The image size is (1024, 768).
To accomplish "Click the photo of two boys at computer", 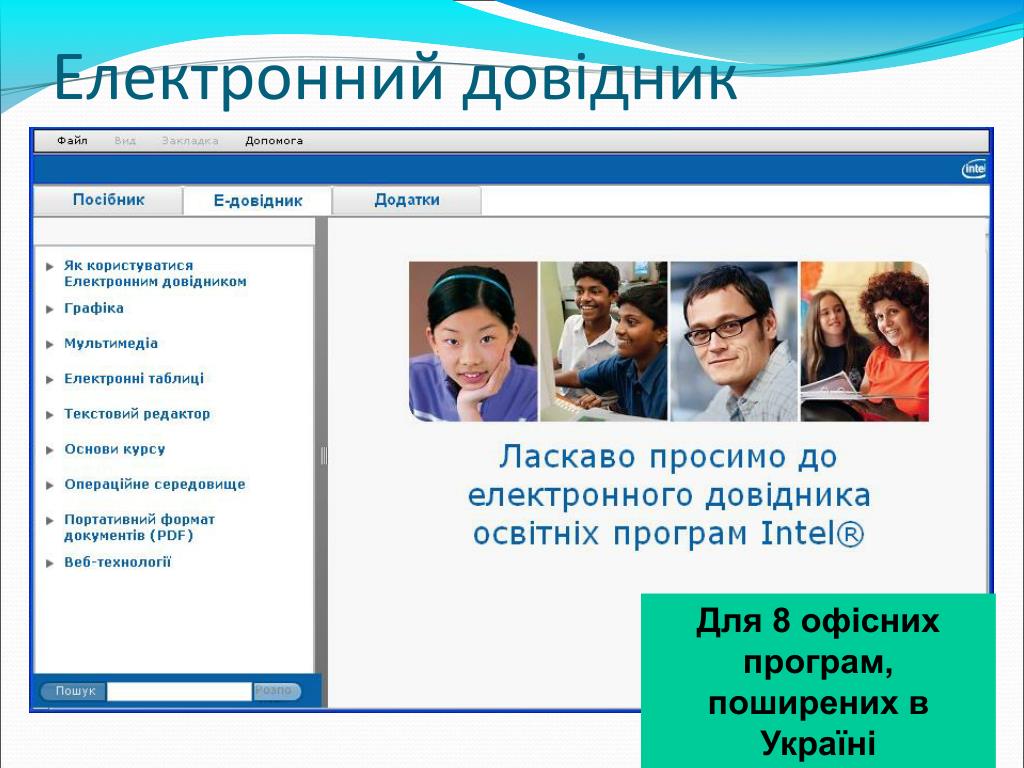I will point(604,342).
